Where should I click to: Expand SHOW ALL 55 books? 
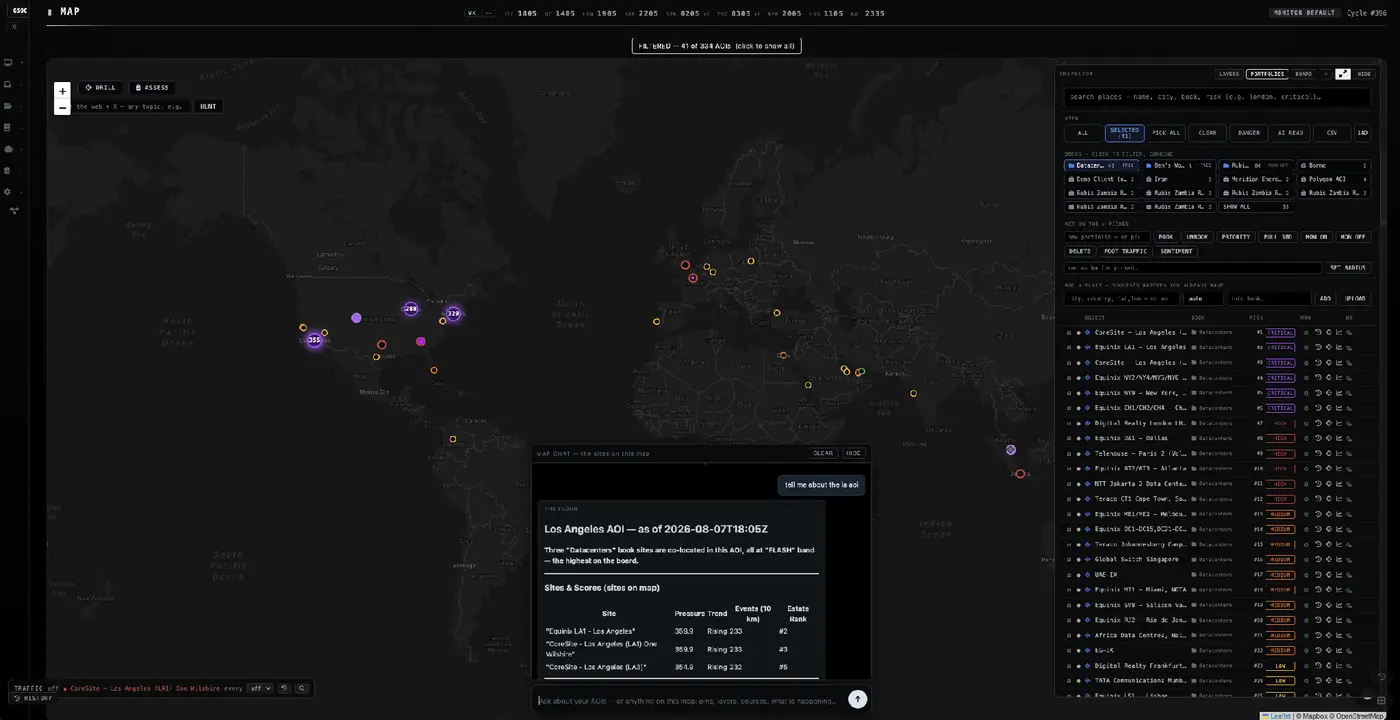pos(1256,207)
